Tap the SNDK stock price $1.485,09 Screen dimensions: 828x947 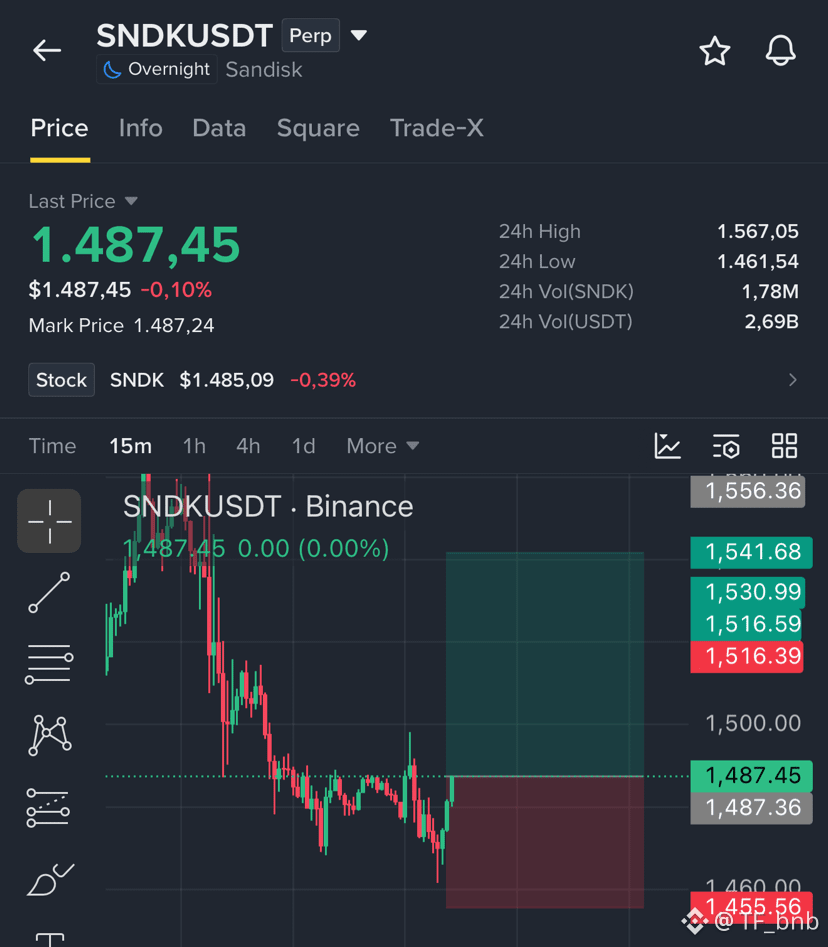pyautogui.click(x=226, y=380)
